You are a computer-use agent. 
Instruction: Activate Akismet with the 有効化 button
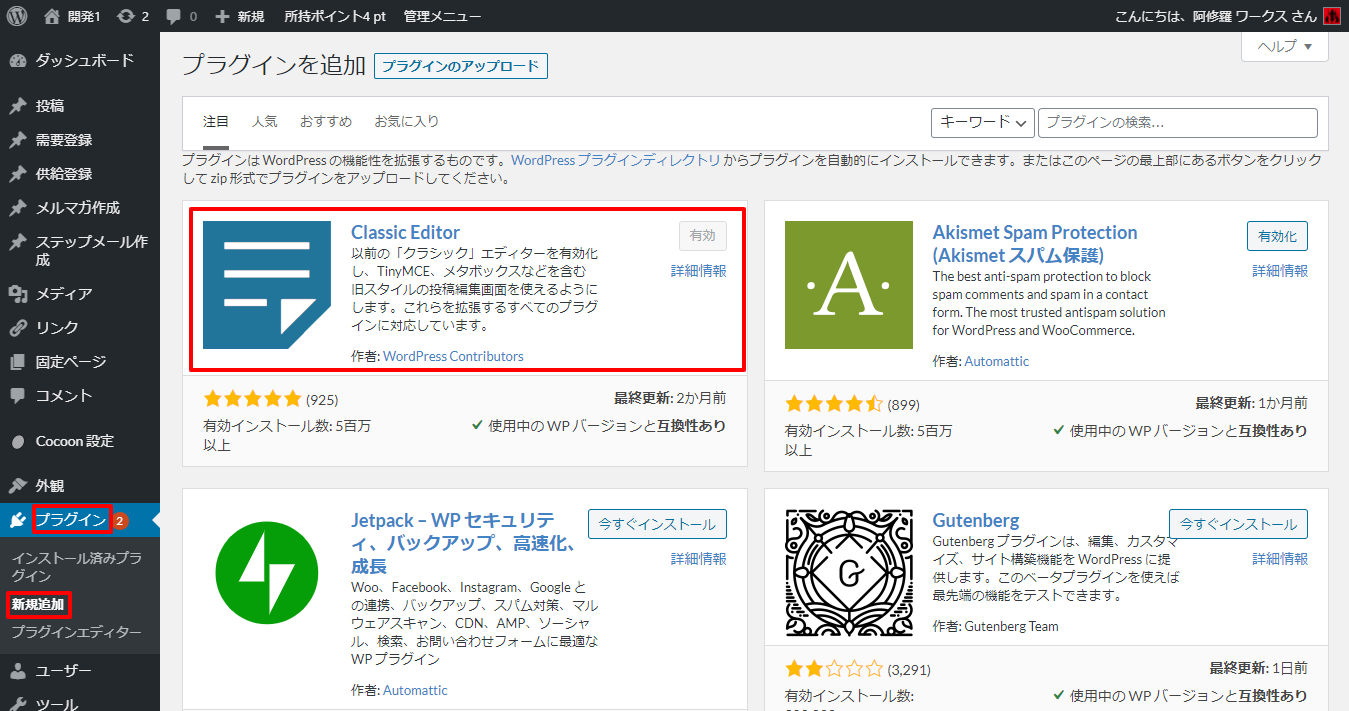coord(1277,236)
